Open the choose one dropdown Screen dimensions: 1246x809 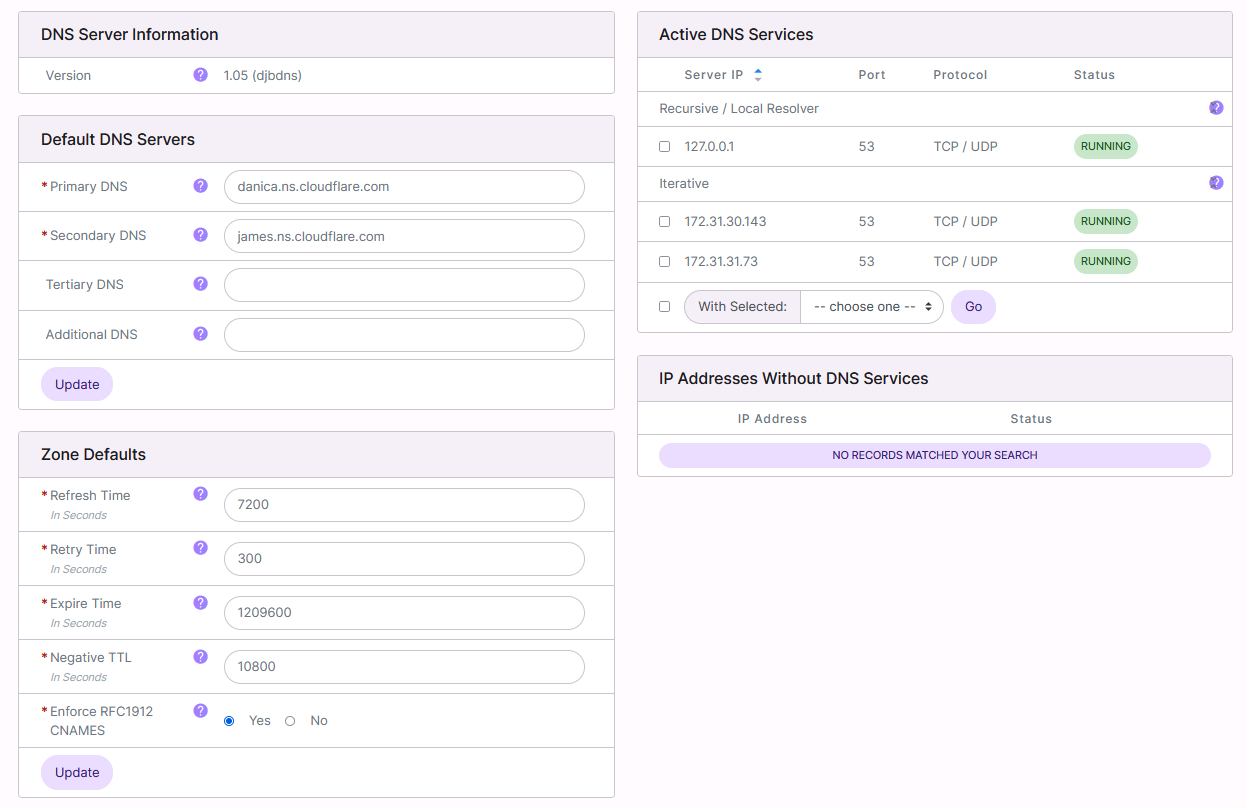(871, 307)
